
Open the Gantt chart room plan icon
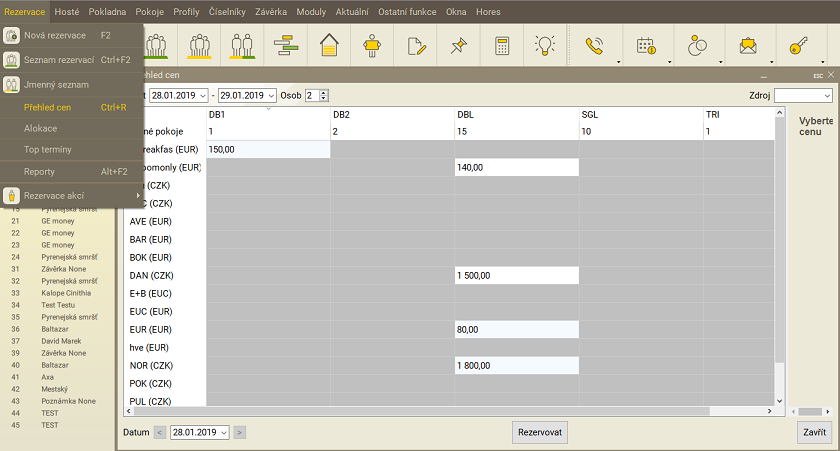tap(286, 46)
